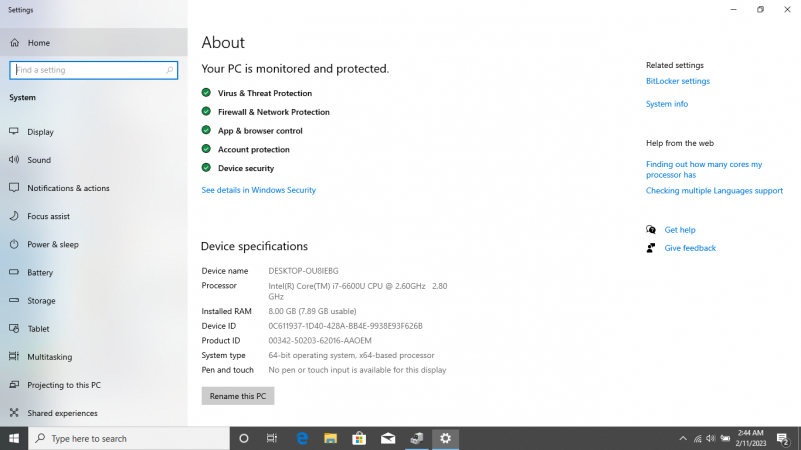The width and height of the screenshot is (801, 450).
Task: Select Multitasking menu item
Action: pos(93,357)
